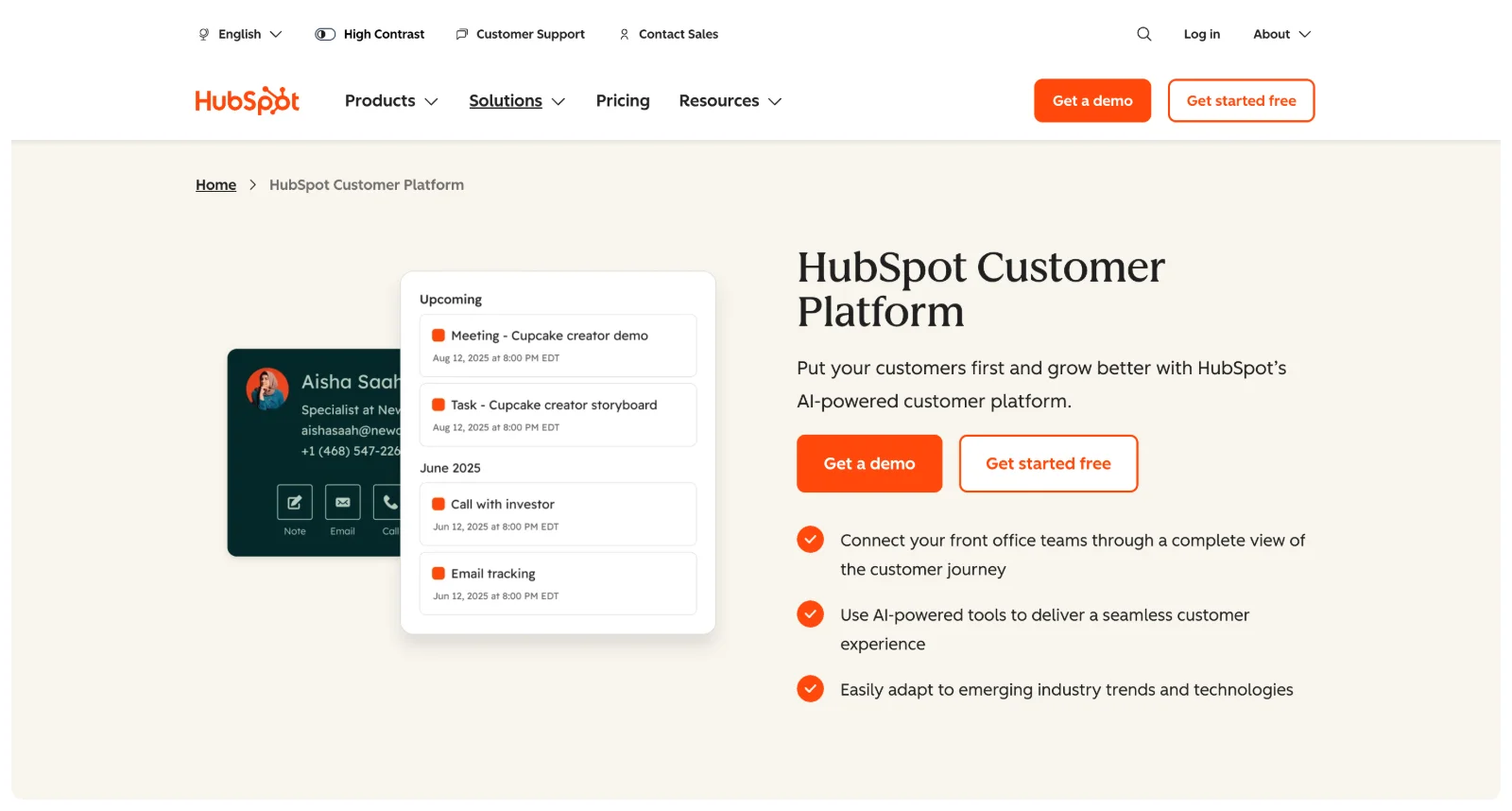The width and height of the screenshot is (1512, 811).
Task: Click the chat icon beside Customer Support
Action: tap(462, 34)
